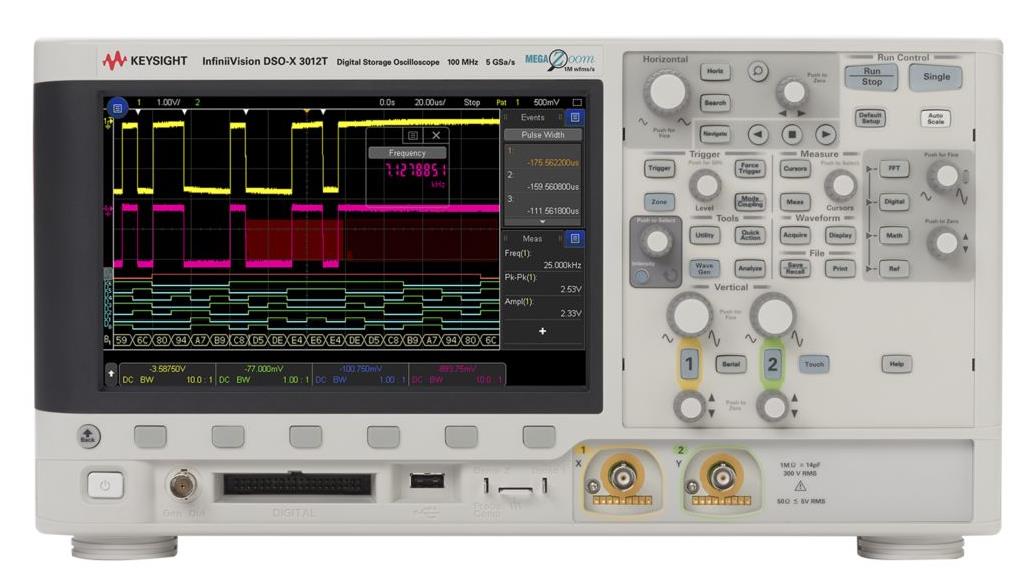Expand more events with the down chevron
The image size is (1031, 584).
coord(541,219)
